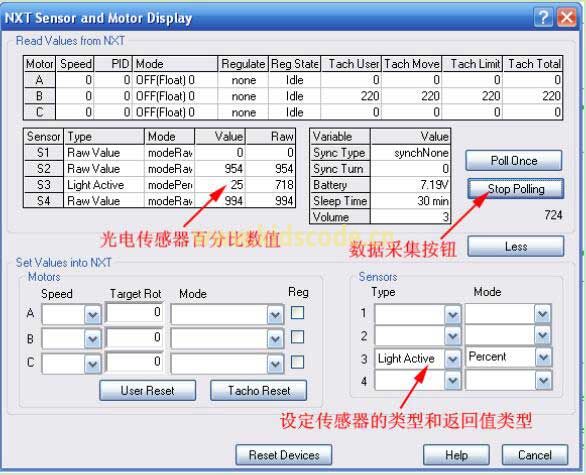Viewport: 586px width, 475px height.
Task: Click the Poll Once button
Action: point(513,160)
